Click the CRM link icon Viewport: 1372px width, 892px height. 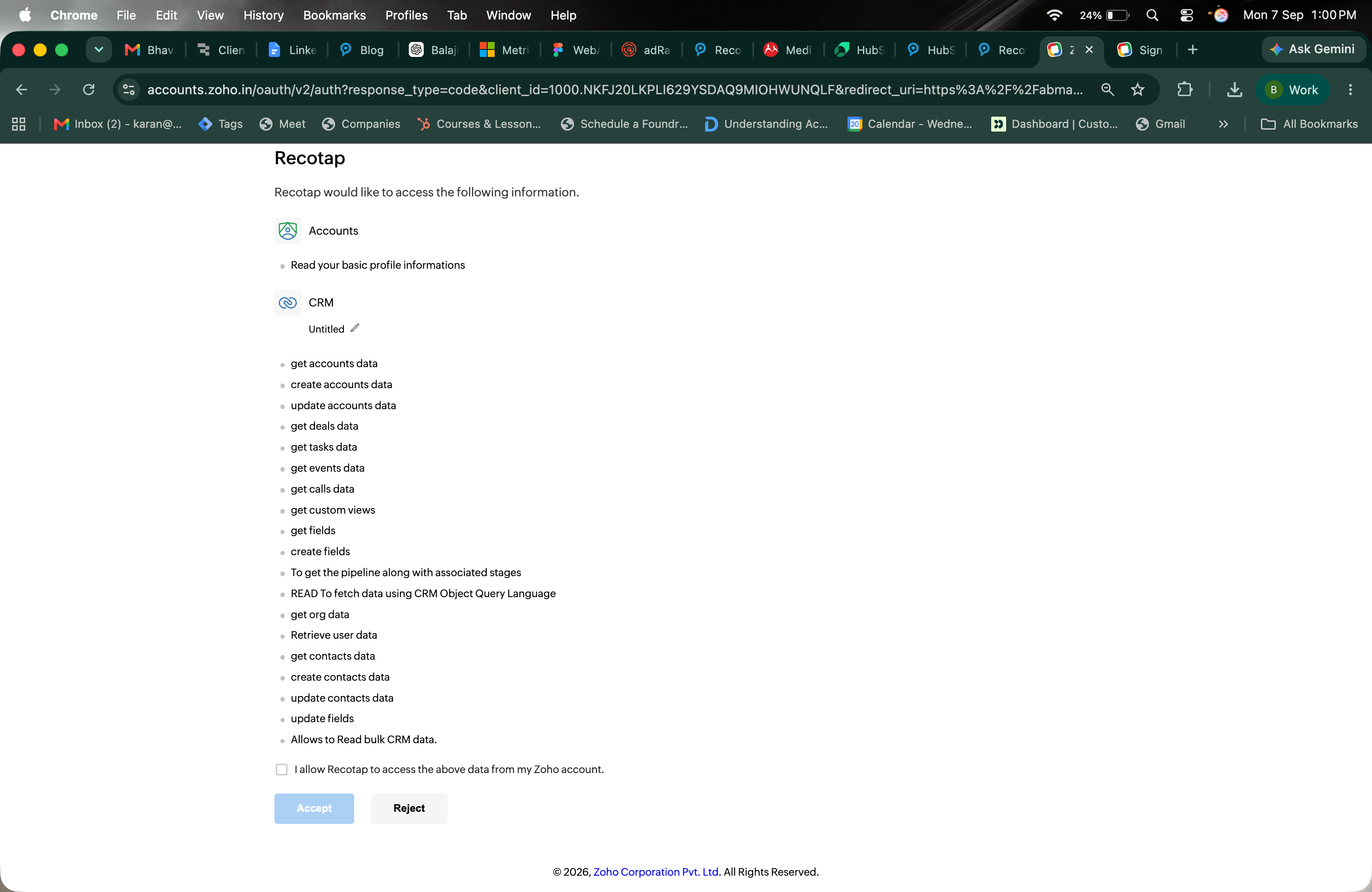287,302
